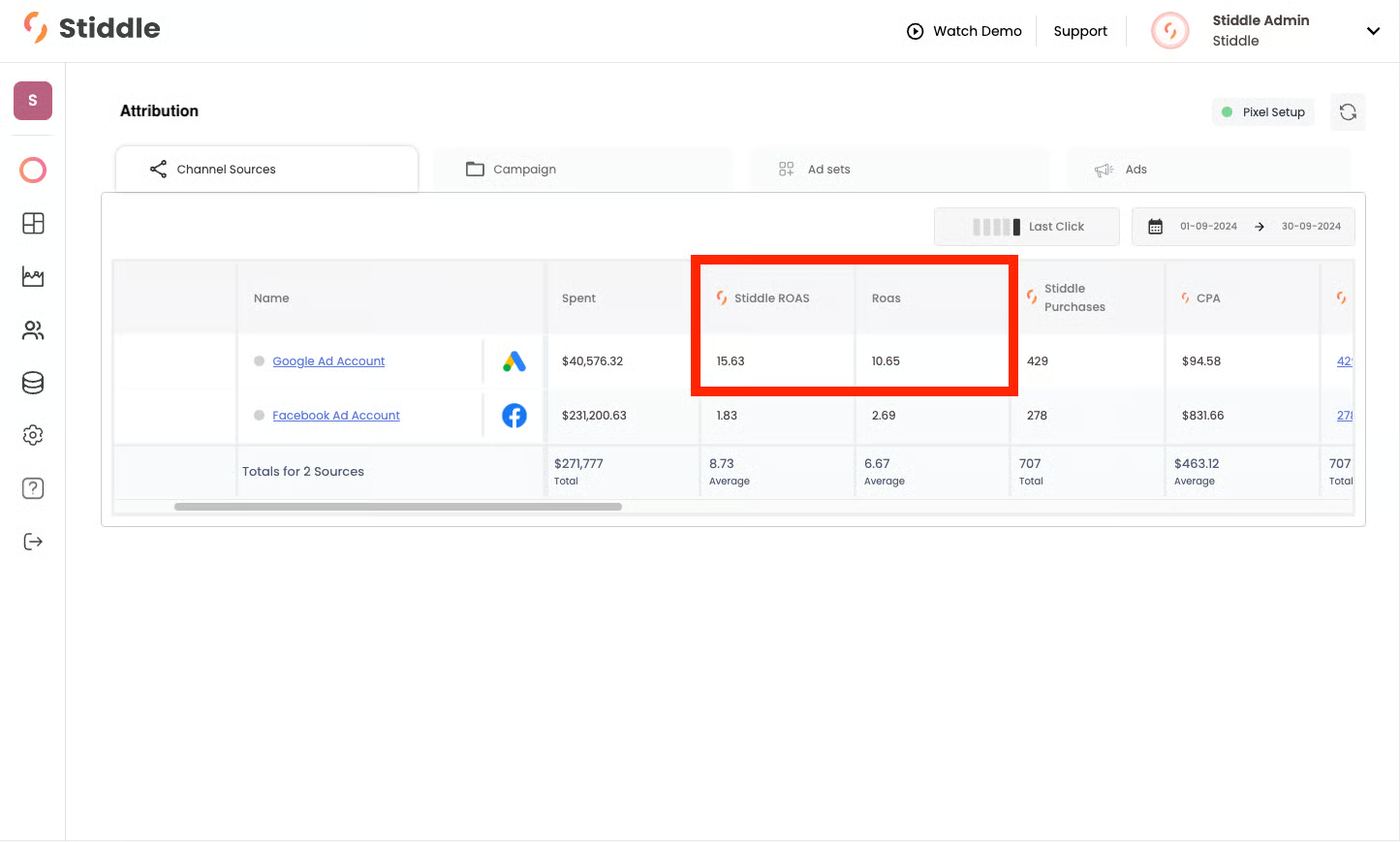The image size is (1400, 842).
Task: Click the Pixel Setup button
Action: coord(1263,112)
